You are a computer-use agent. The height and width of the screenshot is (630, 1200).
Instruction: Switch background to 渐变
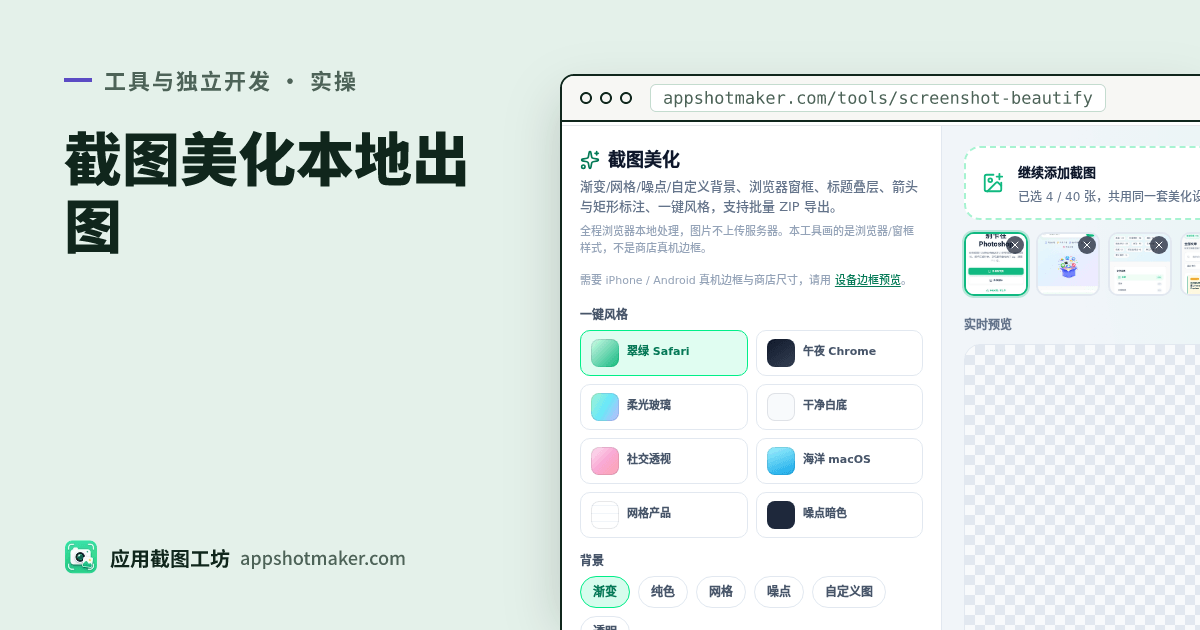pyautogui.click(x=605, y=592)
